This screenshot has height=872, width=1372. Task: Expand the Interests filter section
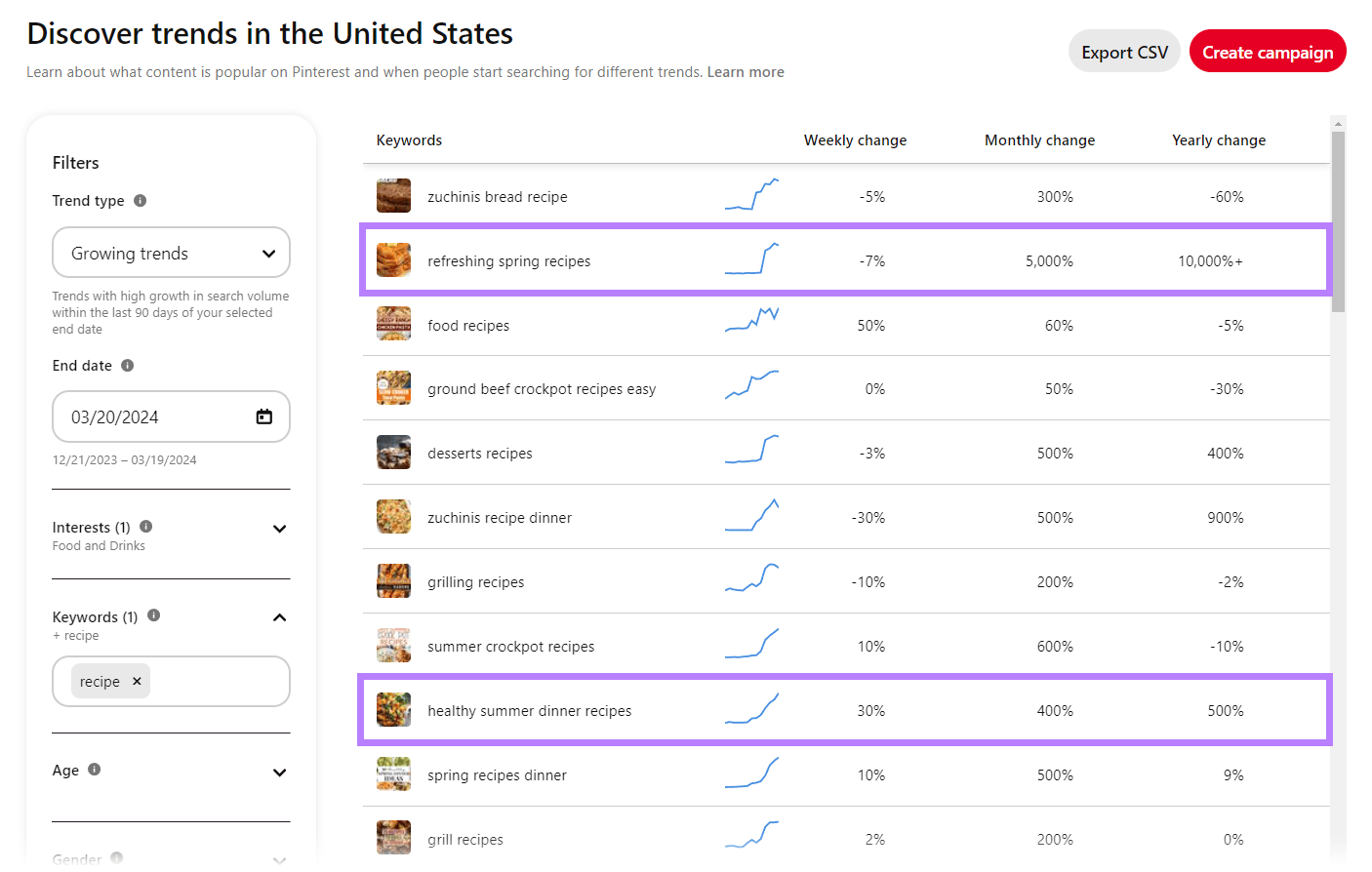pyautogui.click(x=280, y=527)
